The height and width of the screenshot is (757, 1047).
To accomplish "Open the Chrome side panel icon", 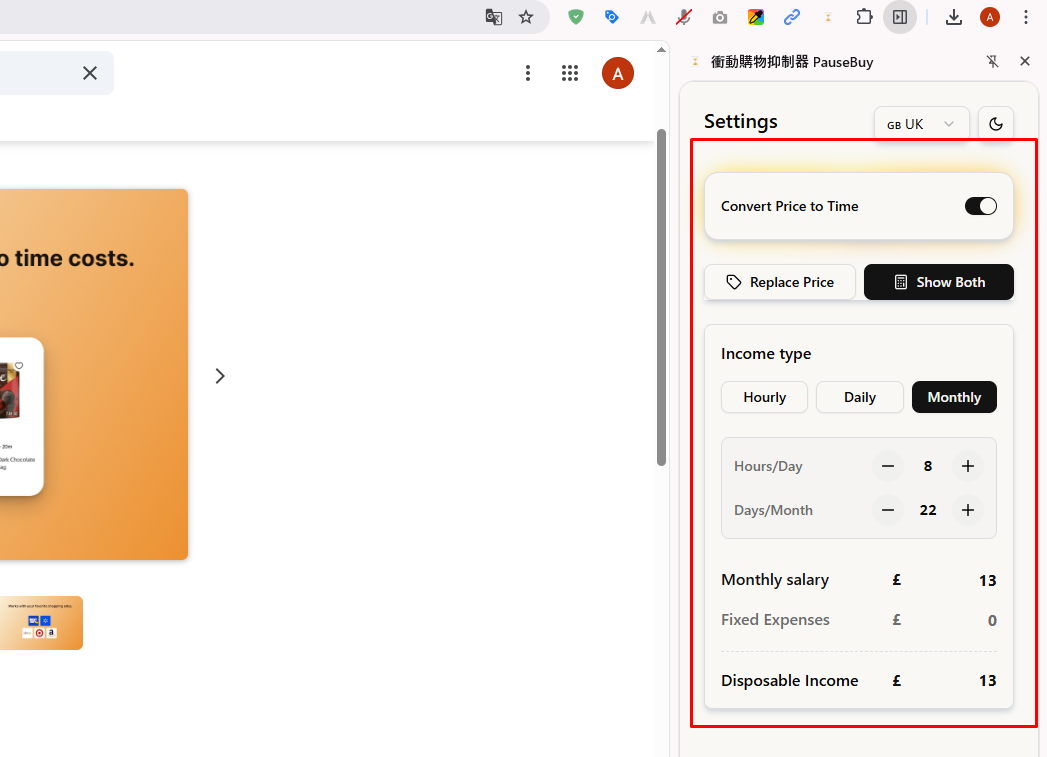I will coord(900,17).
